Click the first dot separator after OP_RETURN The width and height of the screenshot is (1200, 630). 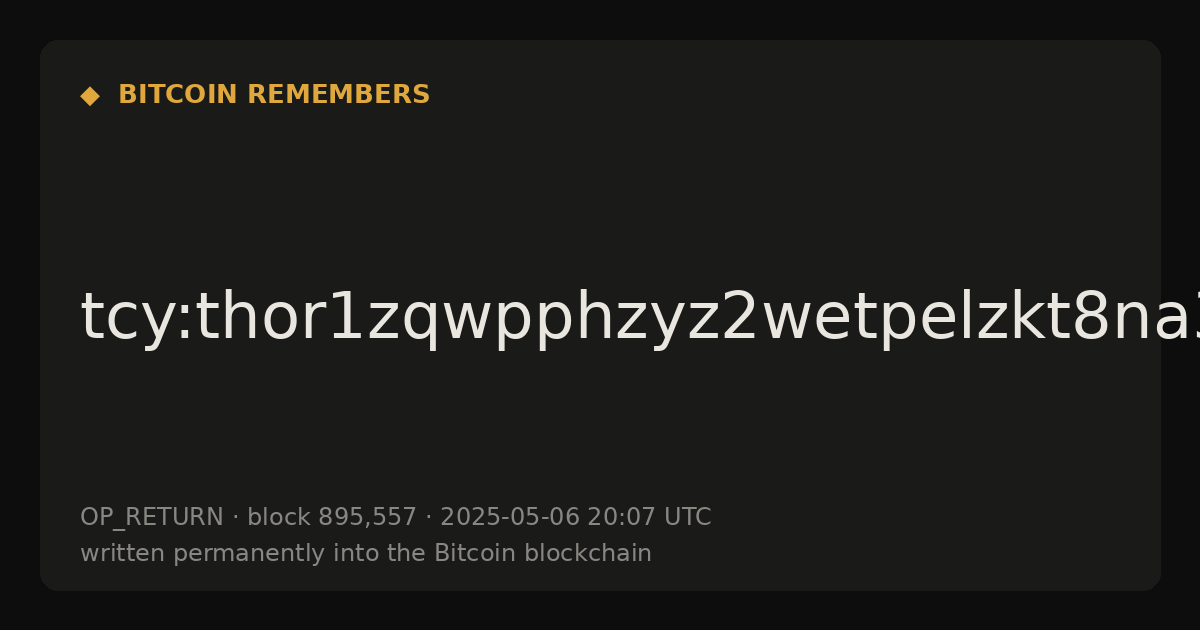tap(235, 518)
